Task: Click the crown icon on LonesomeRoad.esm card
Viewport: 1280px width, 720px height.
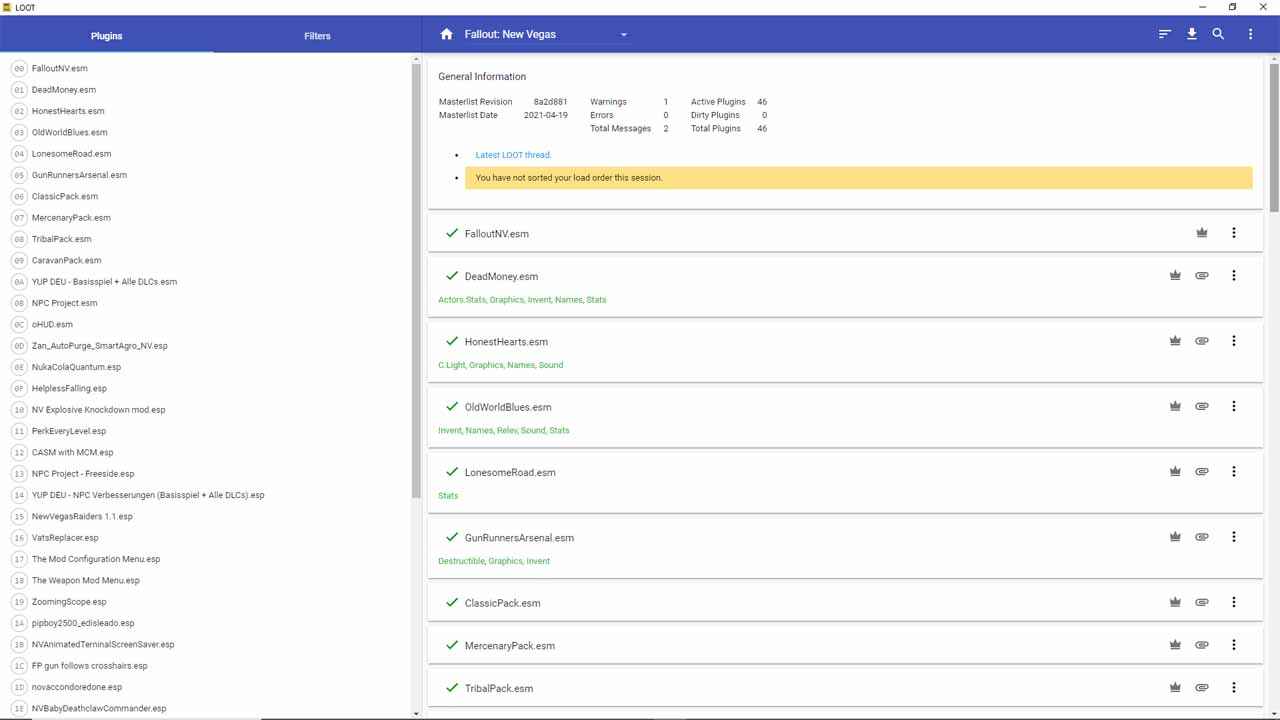Action: pos(1175,471)
